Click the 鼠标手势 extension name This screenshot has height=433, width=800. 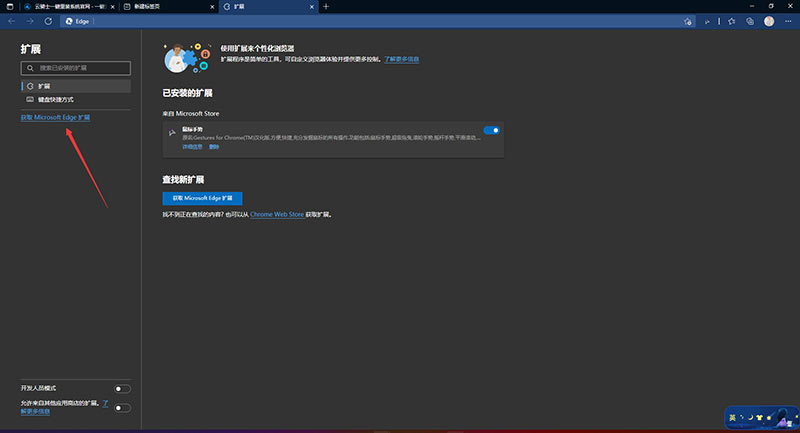point(192,130)
